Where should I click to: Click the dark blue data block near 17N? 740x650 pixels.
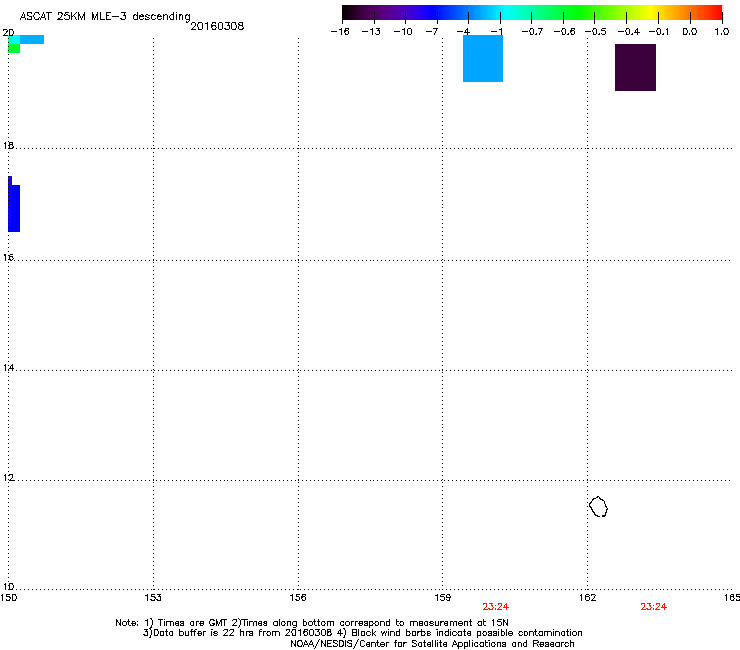coord(14,204)
